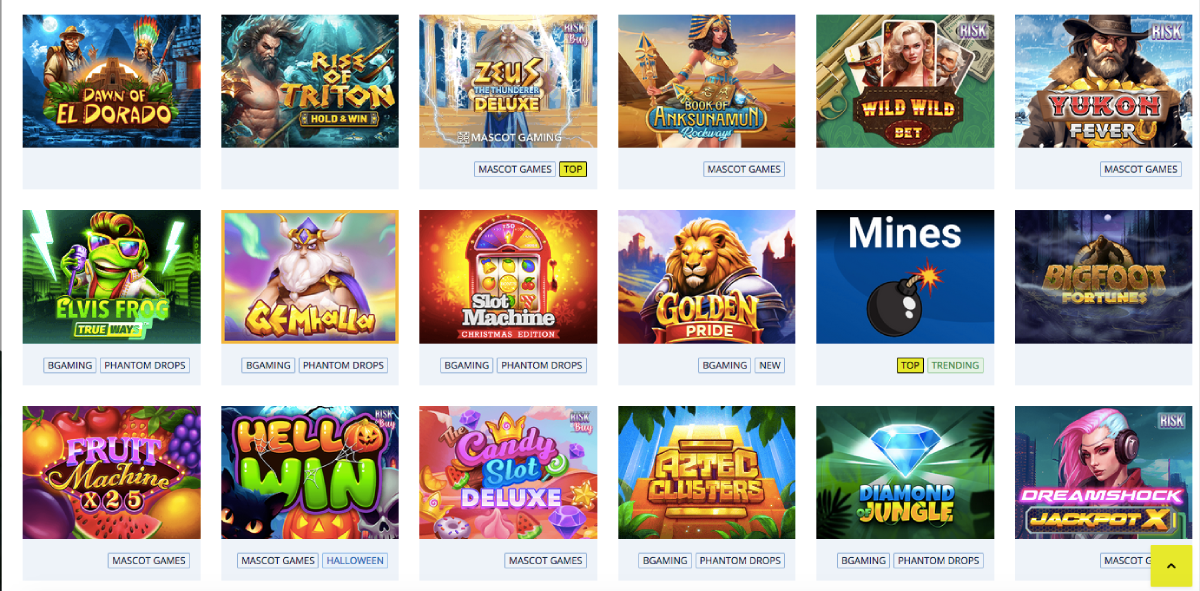Image resolution: width=1200 pixels, height=591 pixels.
Task: Launch the Mines game with bomb icon
Action: [905, 277]
